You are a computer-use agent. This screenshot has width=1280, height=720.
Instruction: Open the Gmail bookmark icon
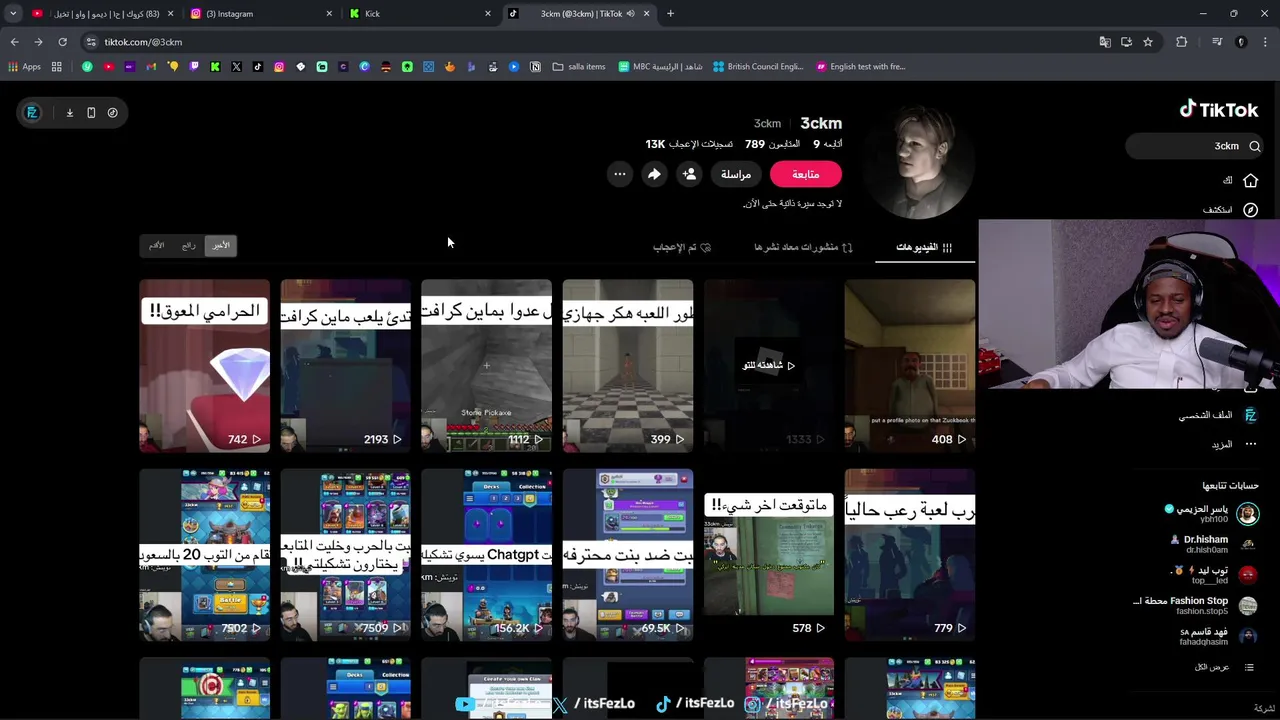pos(151,67)
